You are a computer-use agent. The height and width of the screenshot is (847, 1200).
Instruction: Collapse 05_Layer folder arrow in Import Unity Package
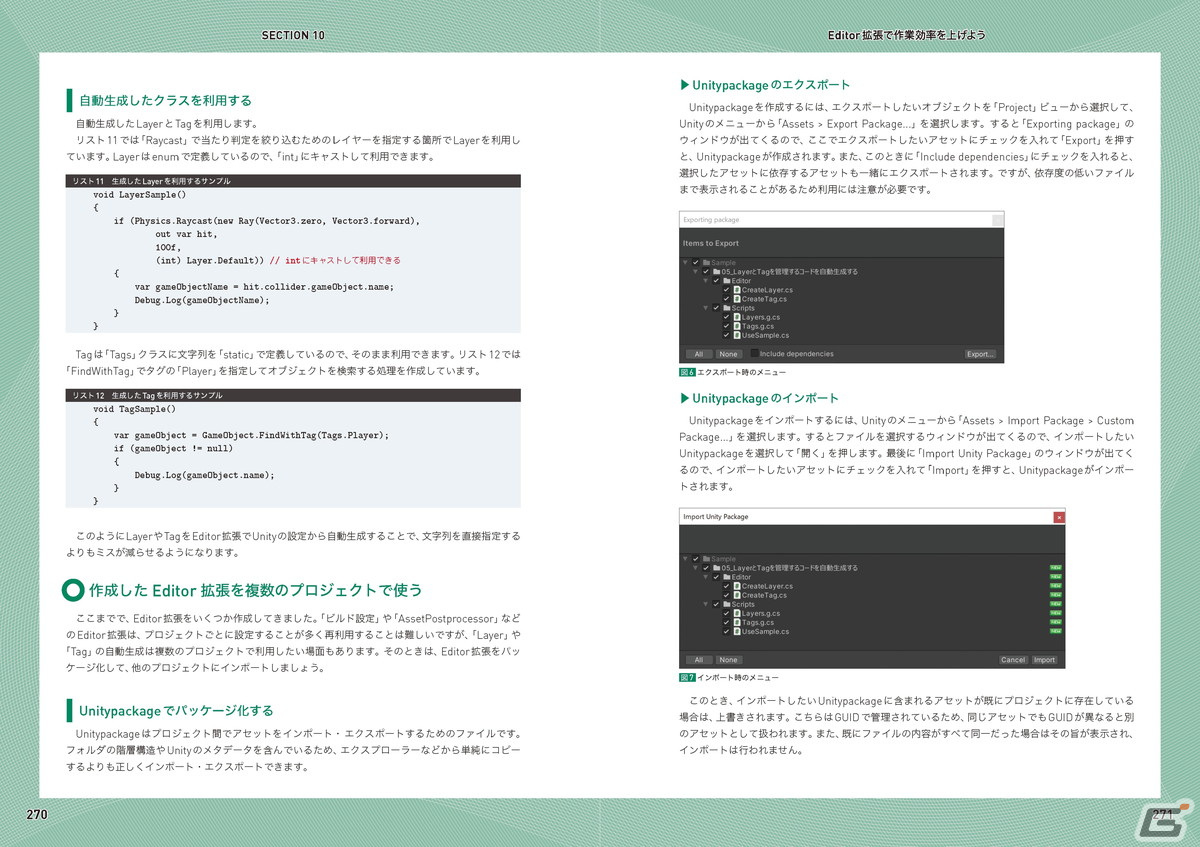coord(696,568)
